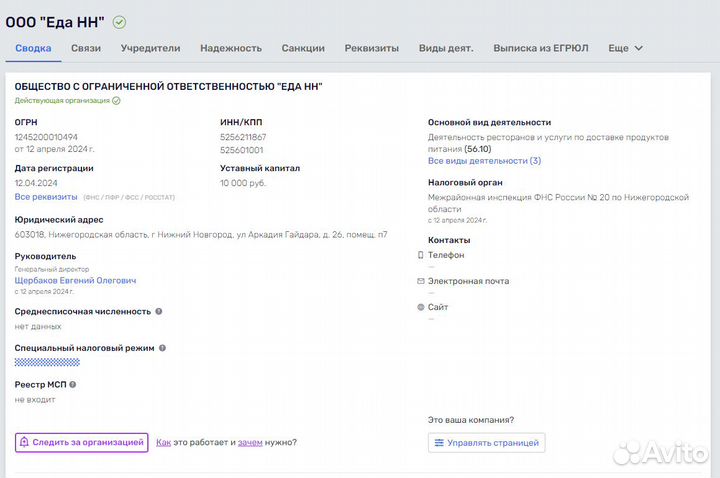Image resolution: width=720 pixels, height=478 pixels.
Task: Click the зачем link near follow button
Action: tap(250, 442)
